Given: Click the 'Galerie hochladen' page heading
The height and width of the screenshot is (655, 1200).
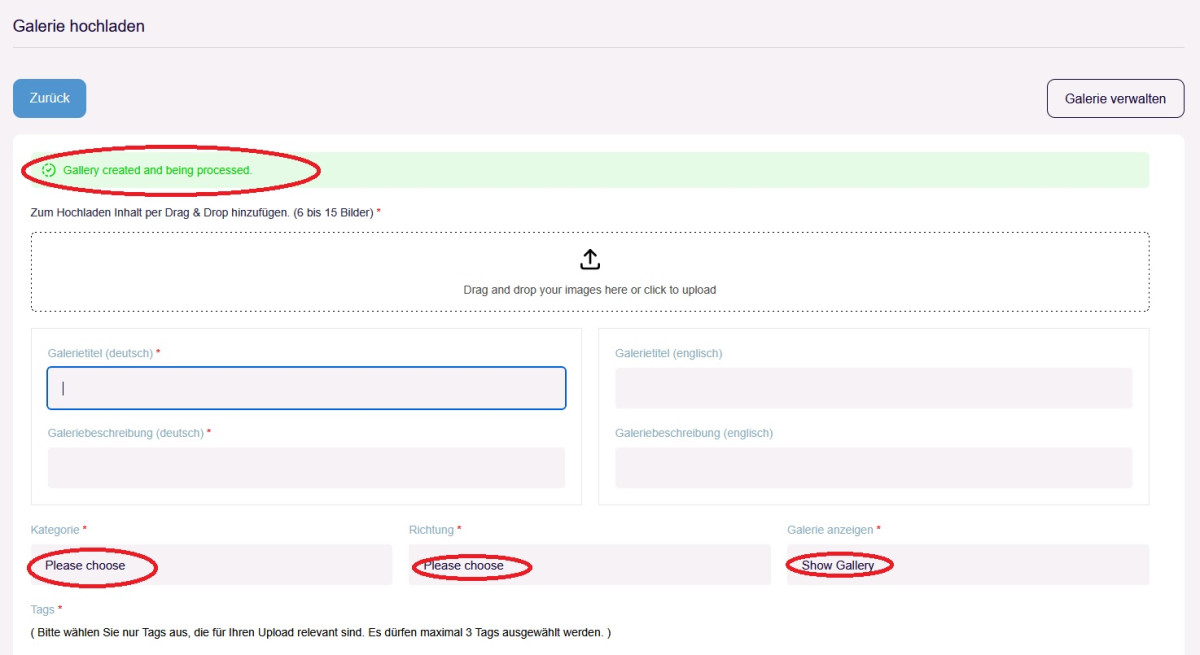Looking at the screenshot, I should coord(79,26).
